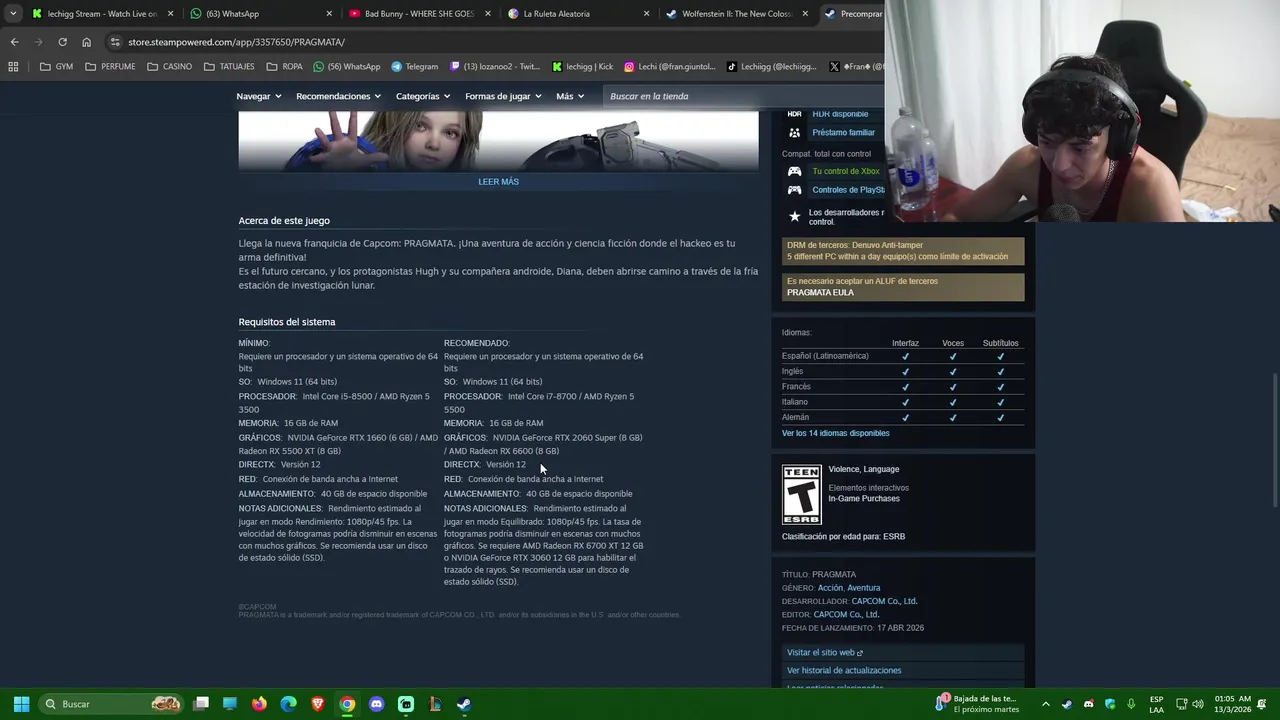Open the PRAGMATA EULA notice

tap(820, 293)
